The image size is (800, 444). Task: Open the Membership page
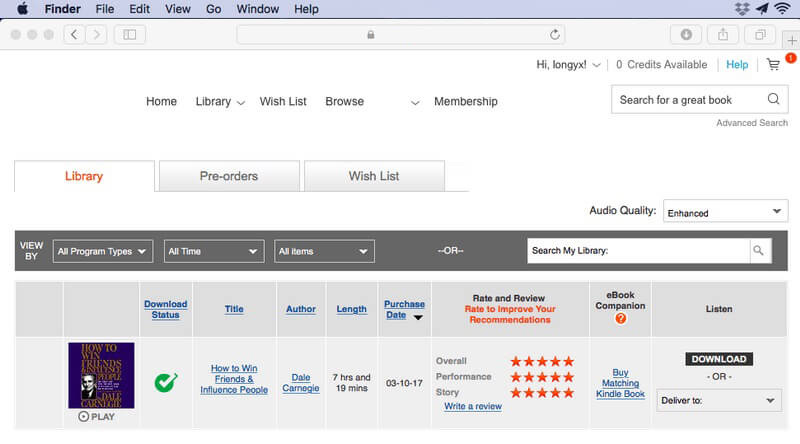pyautogui.click(x=466, y=102)
